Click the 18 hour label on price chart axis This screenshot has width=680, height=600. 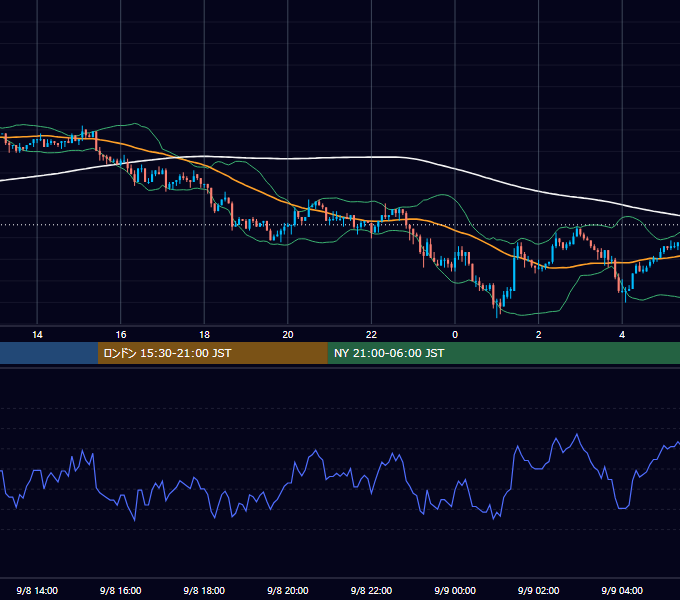pos(204,335)
